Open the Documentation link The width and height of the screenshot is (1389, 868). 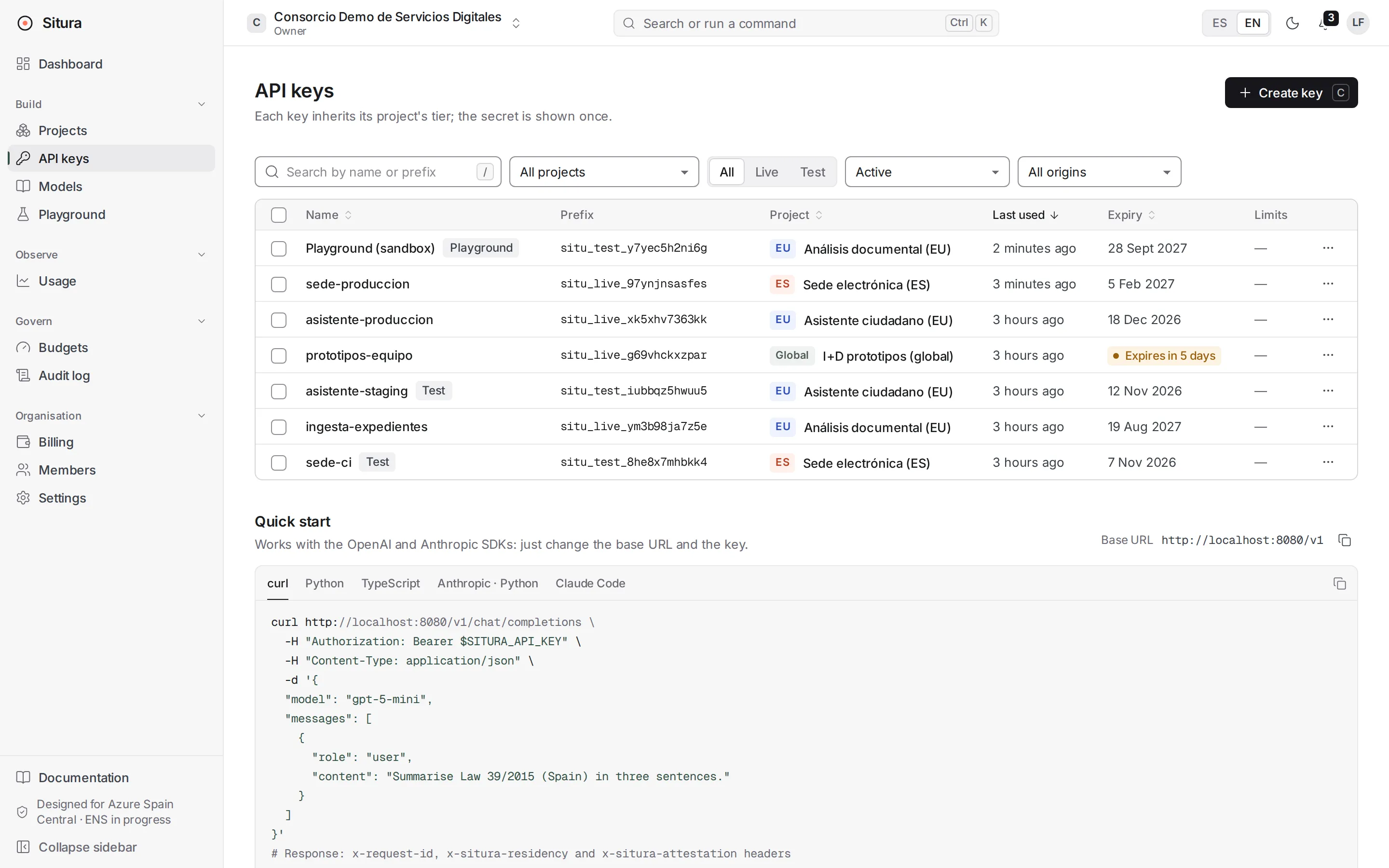111,777
